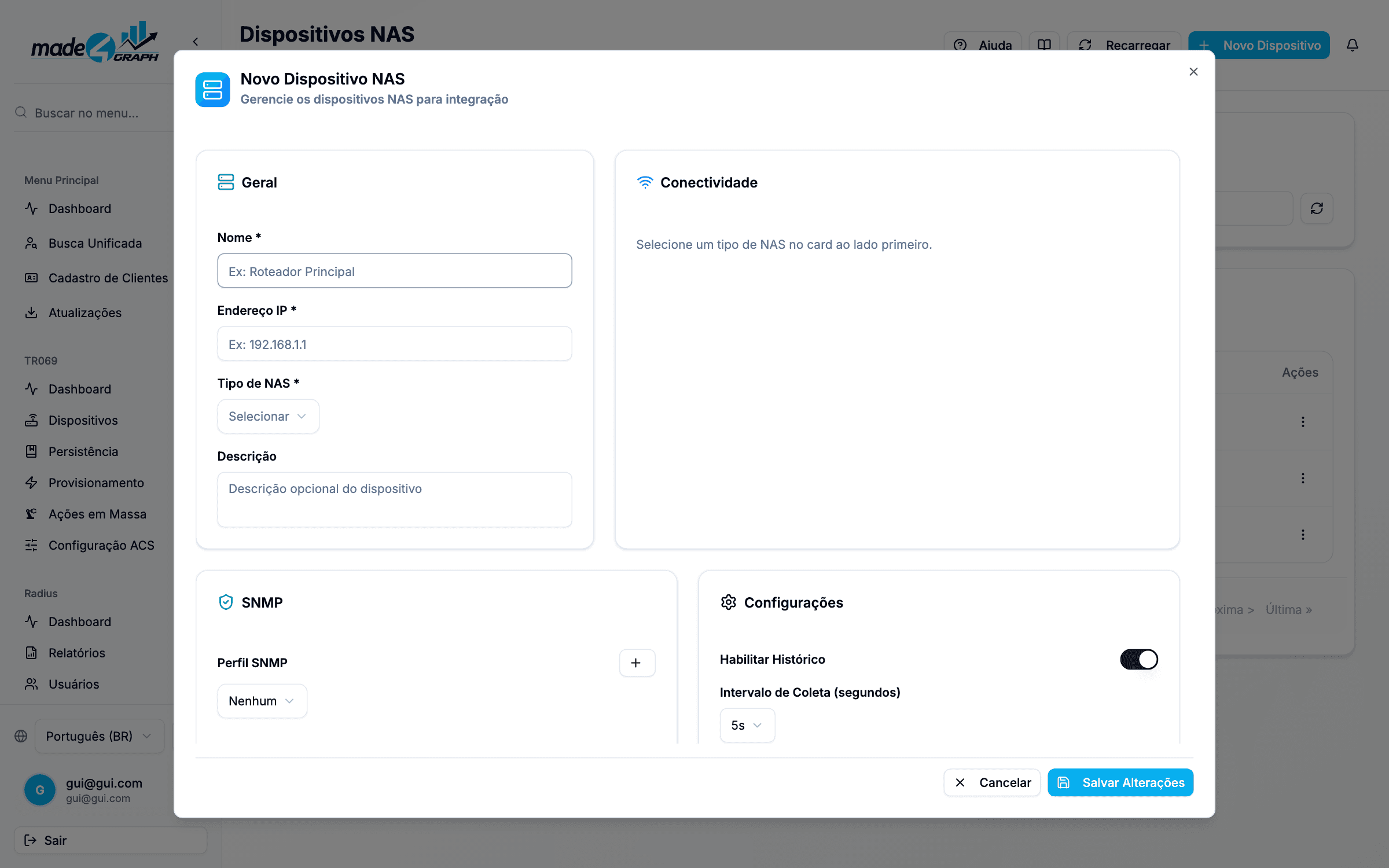Open the Intervalo de Coleta 5s dropdown

tap(747, 725)
